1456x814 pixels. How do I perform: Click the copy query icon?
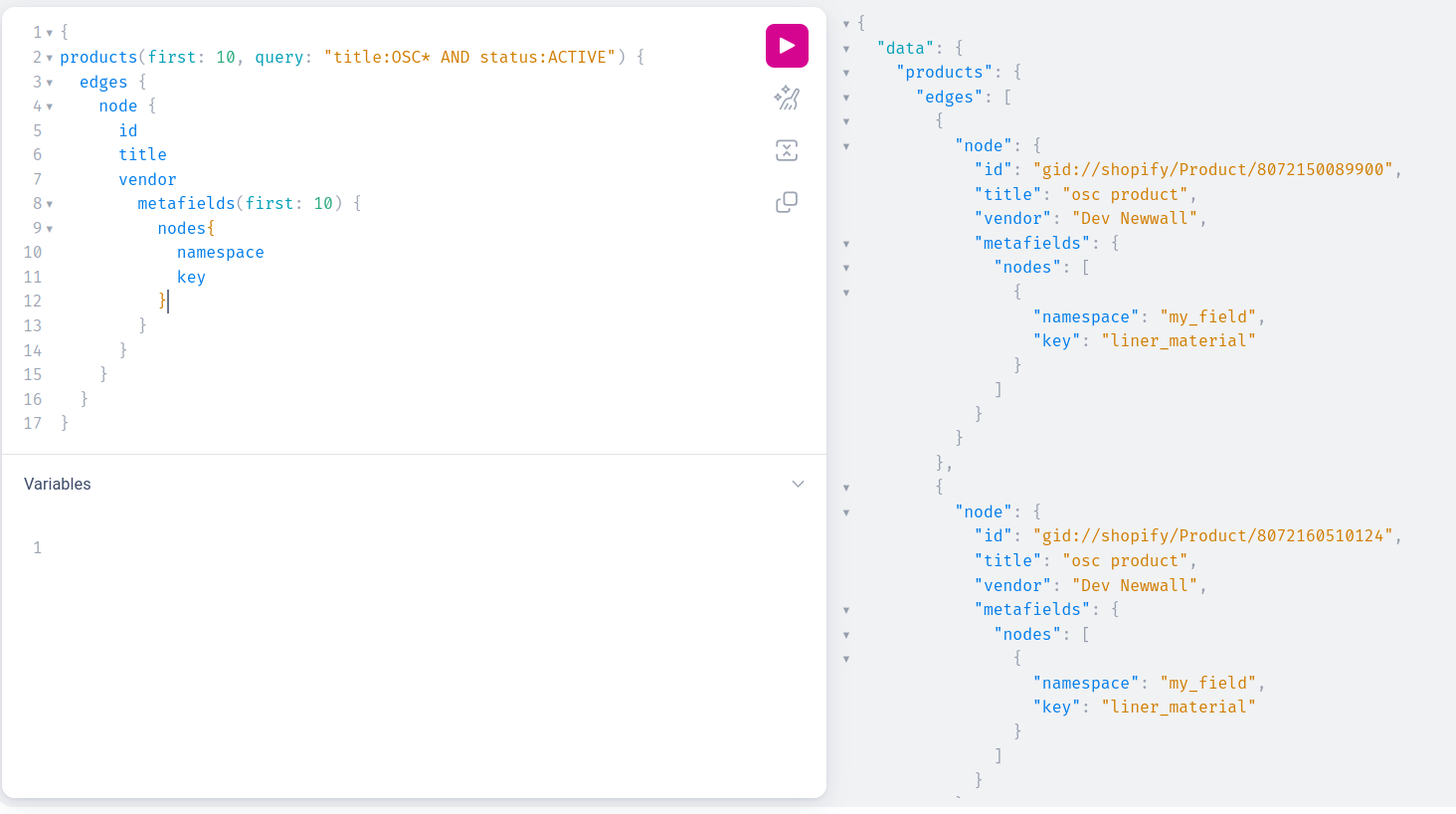787,202
